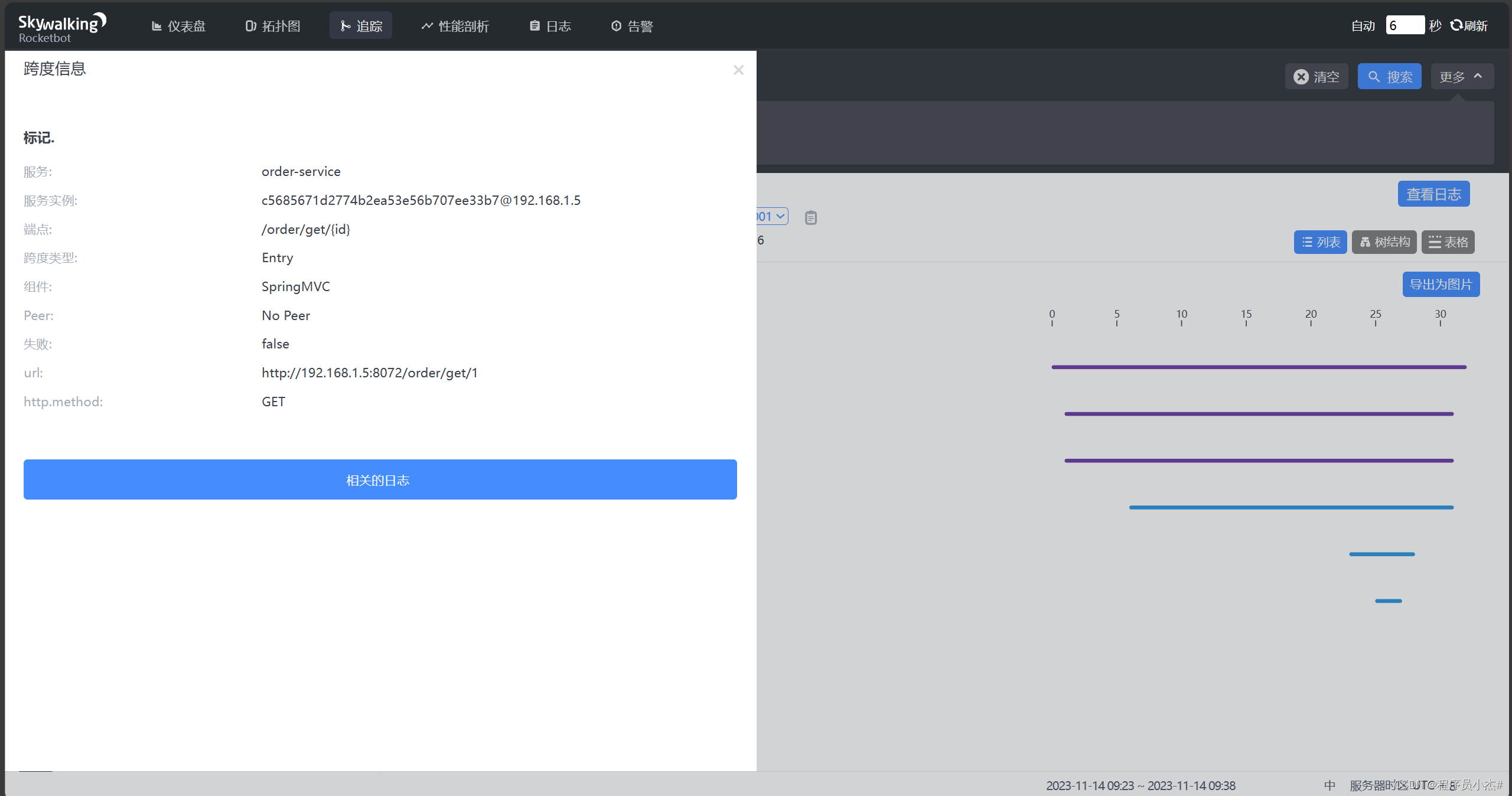Click the Skywalking Rocketbot logo
1512x796 pixels.
[x=61, y=27]
